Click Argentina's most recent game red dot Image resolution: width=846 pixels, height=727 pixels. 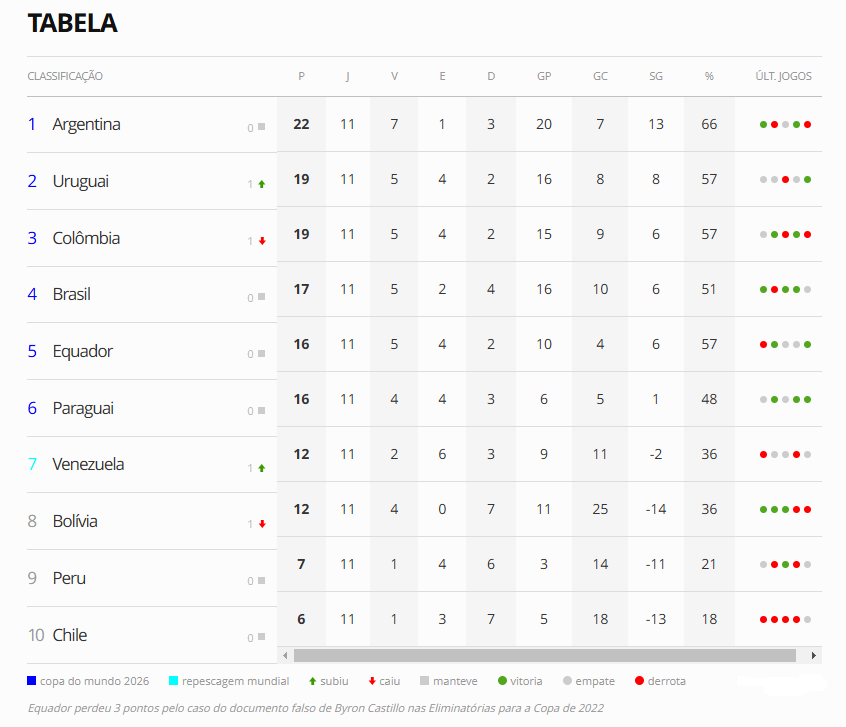[807, 125]
